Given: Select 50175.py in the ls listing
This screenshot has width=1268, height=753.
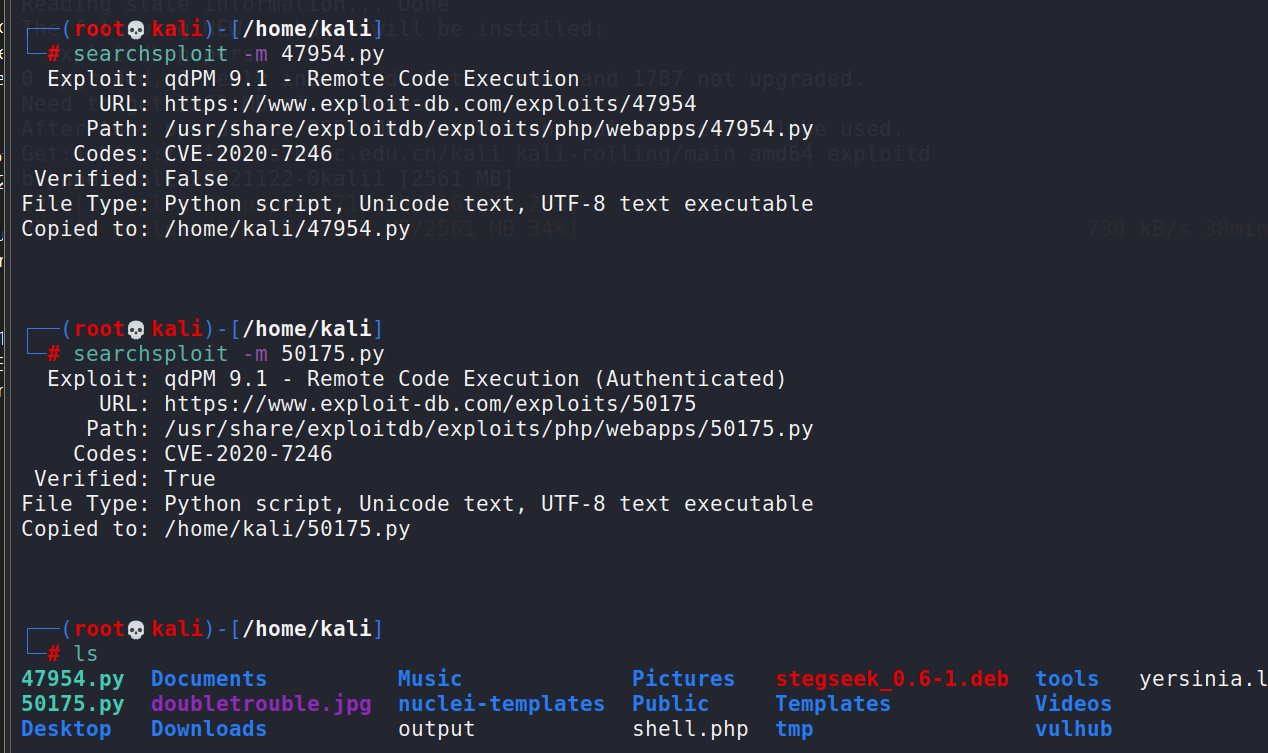Looking at the screenshot, I should [x=73, y=704].
